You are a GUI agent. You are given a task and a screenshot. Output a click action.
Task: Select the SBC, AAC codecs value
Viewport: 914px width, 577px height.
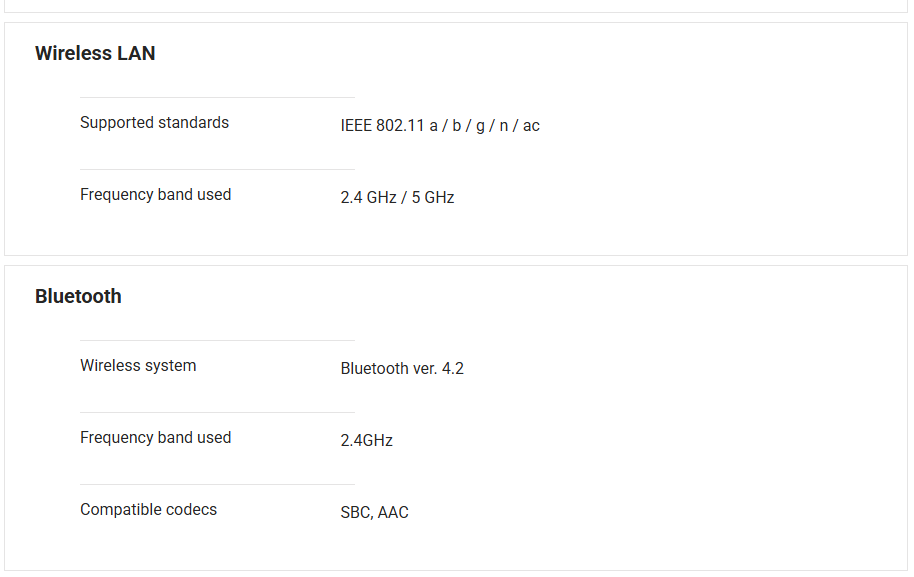coord(374,513)
